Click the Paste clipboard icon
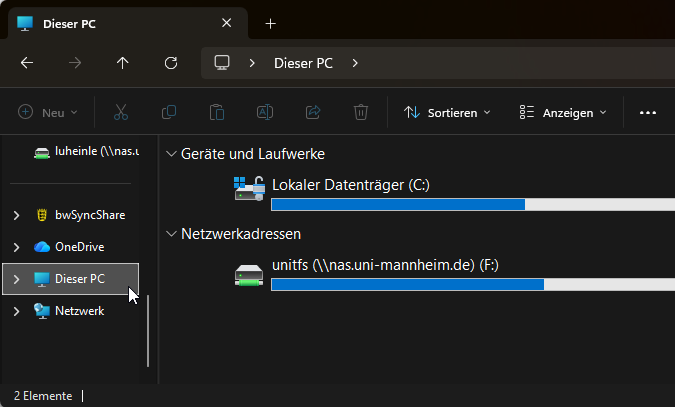 tap(217, 113)
